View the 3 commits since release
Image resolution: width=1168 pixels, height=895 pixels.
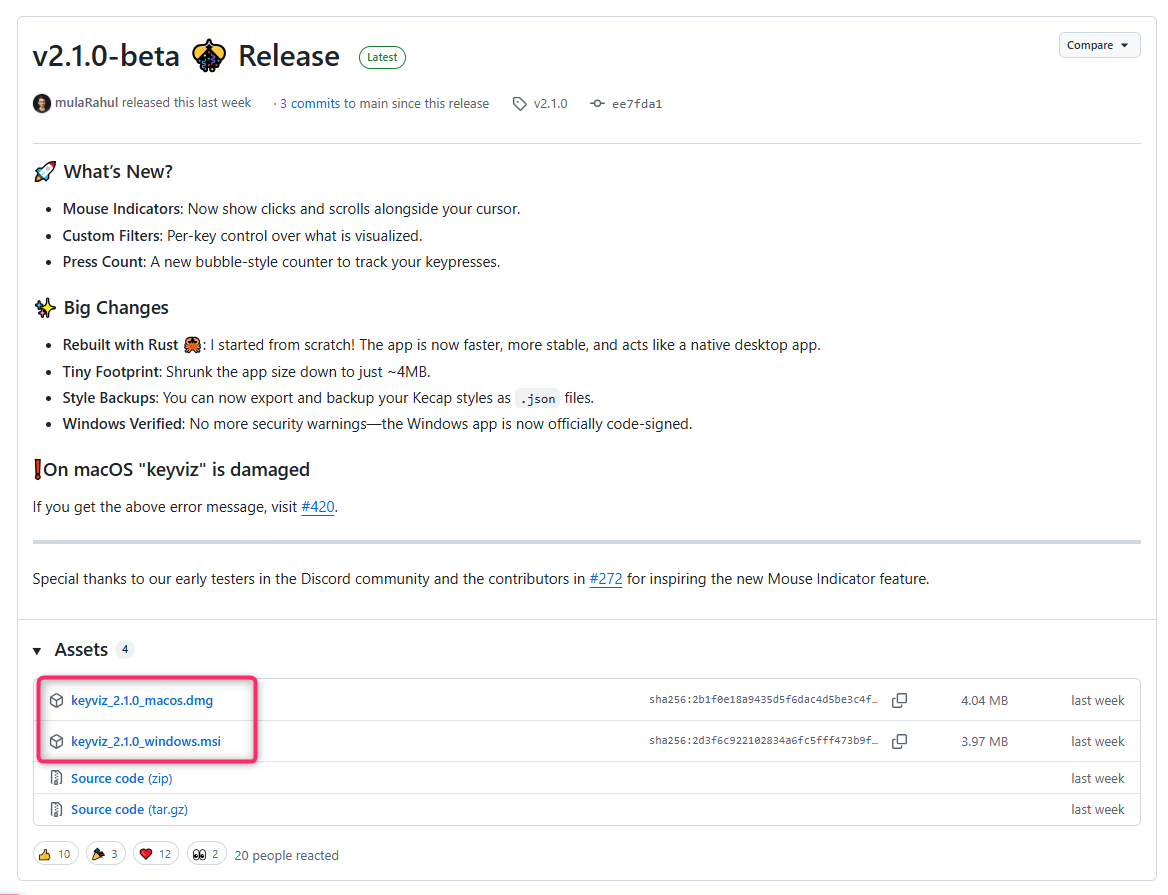[x=309, y=103]
